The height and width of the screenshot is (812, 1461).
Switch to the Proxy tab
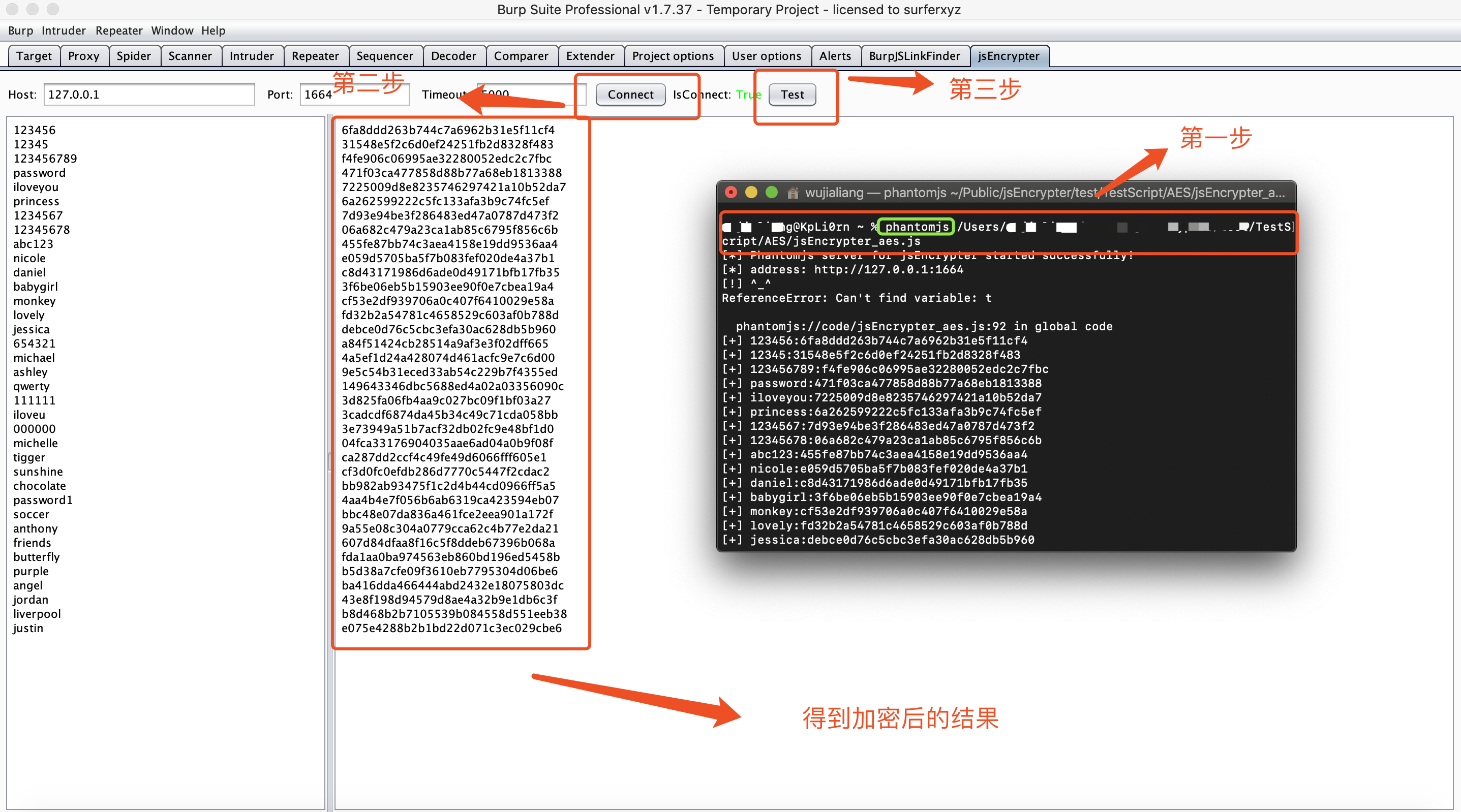pos(83,55)
